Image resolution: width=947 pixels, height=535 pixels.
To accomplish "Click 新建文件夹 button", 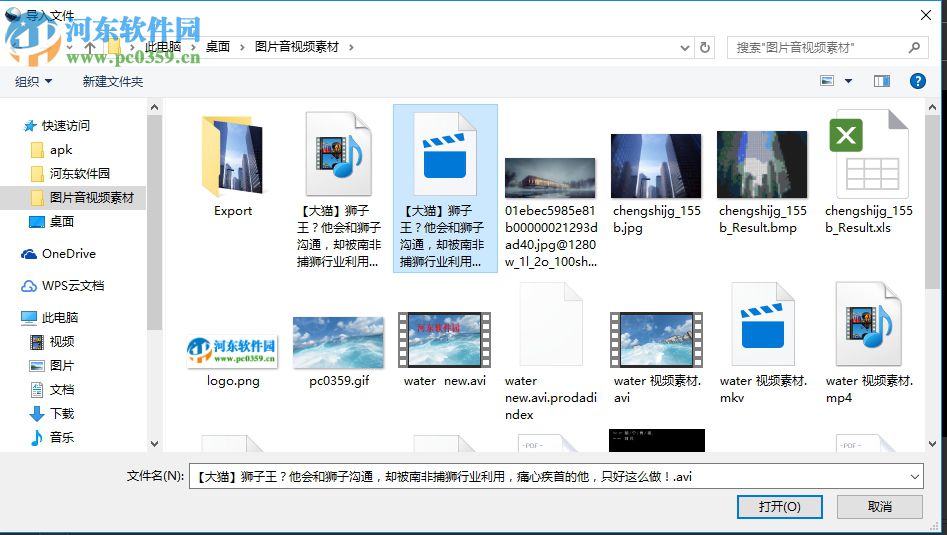I will click(113, 81).
